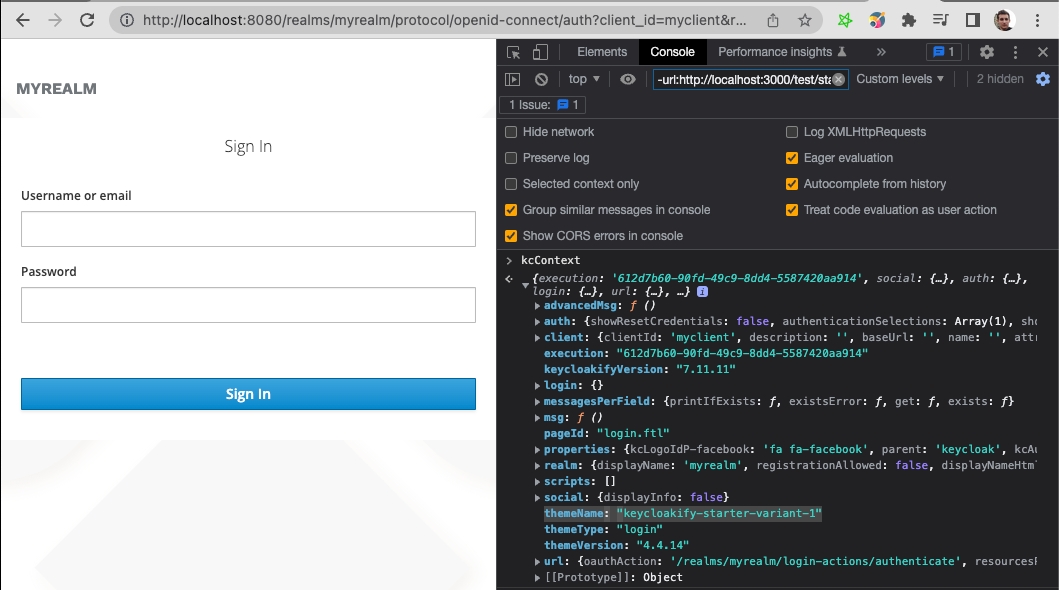Focus the Username or email field
The width and height of the screenshot is (1059, 590).
tap(248, 229)
